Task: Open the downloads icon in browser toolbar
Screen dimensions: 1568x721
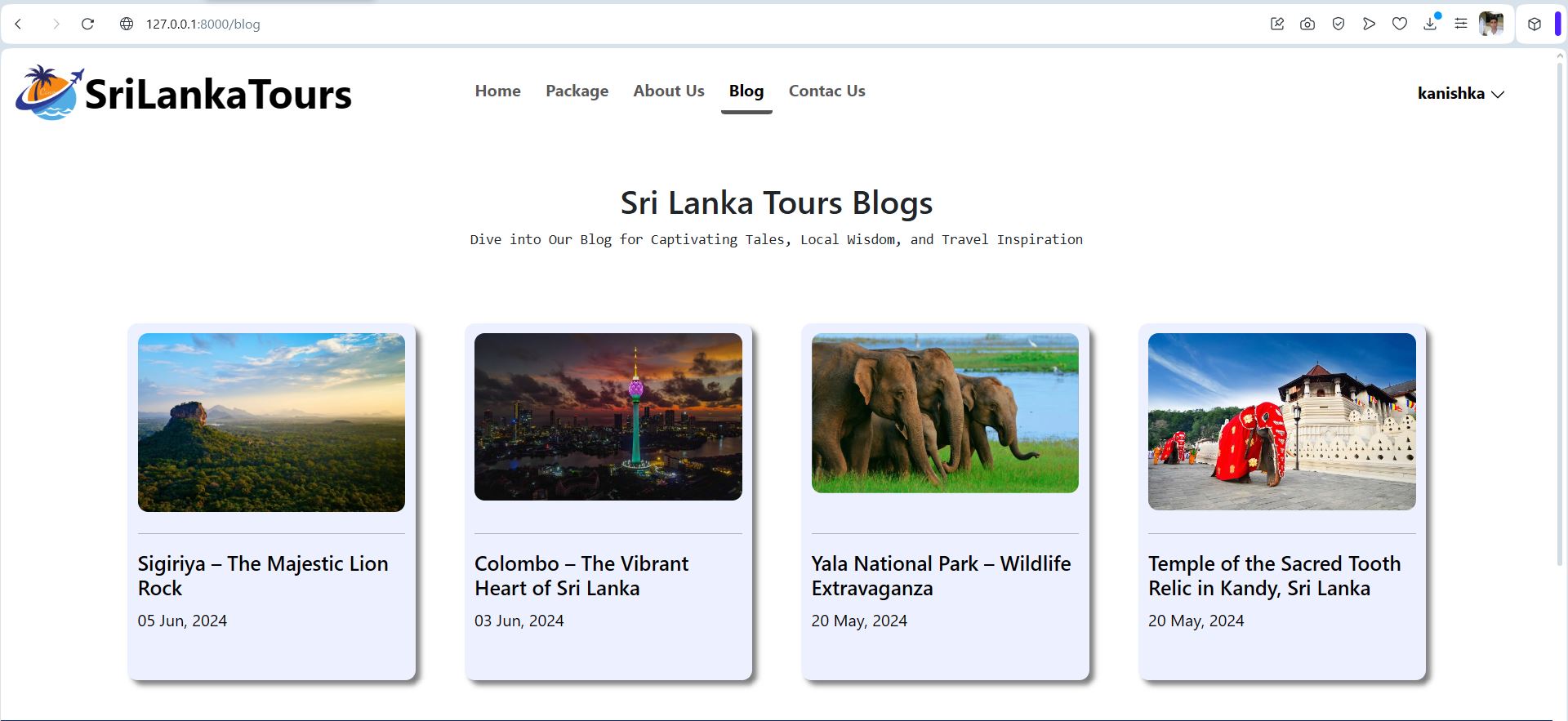Action: (x=1430, y=24)
